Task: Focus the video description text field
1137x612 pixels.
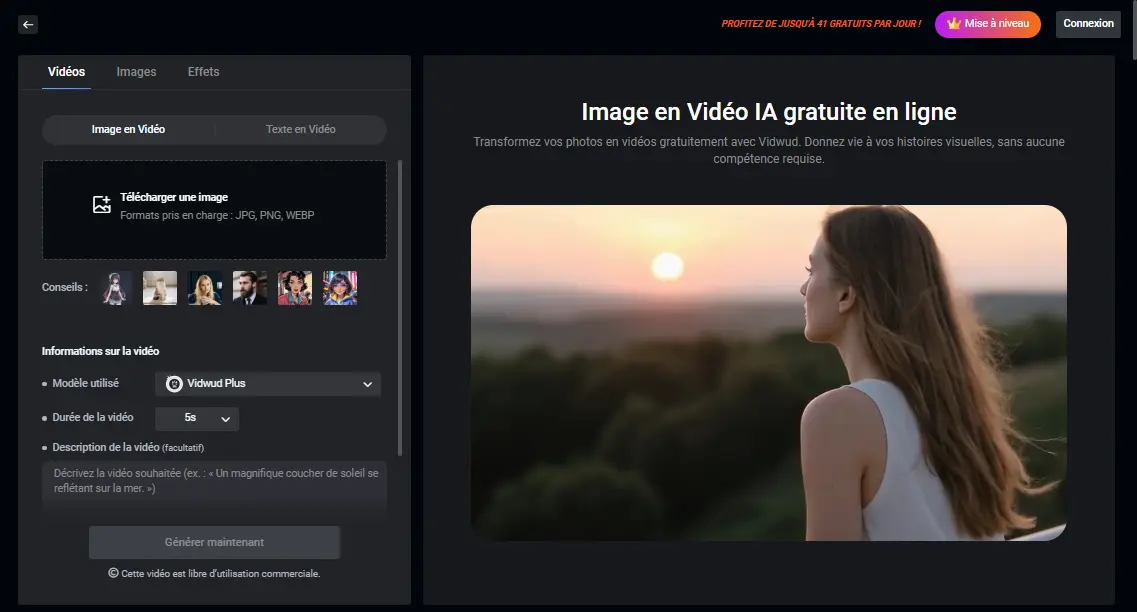Action: point(214,487)
